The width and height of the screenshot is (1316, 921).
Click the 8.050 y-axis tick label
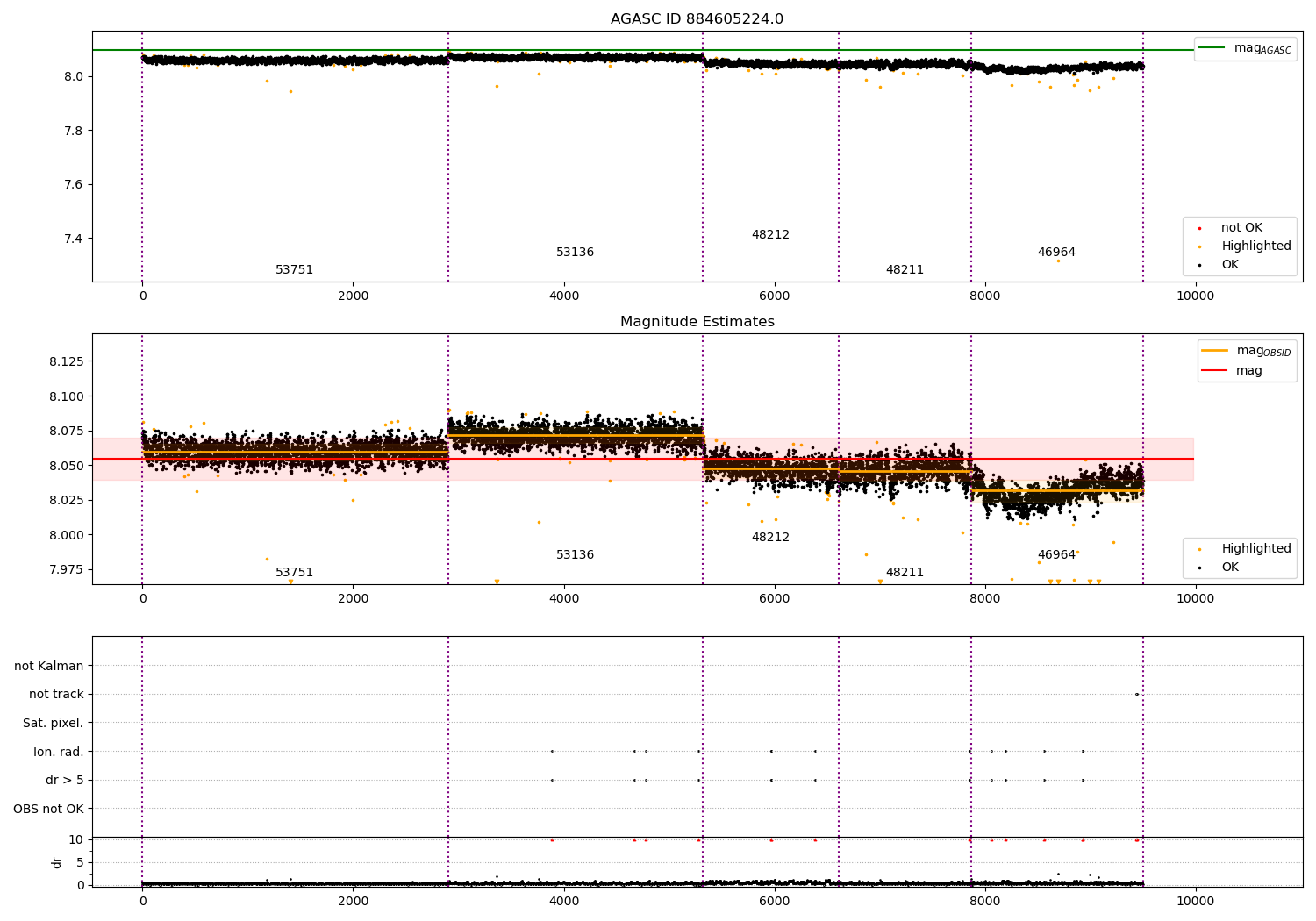(x=66, y=466)
